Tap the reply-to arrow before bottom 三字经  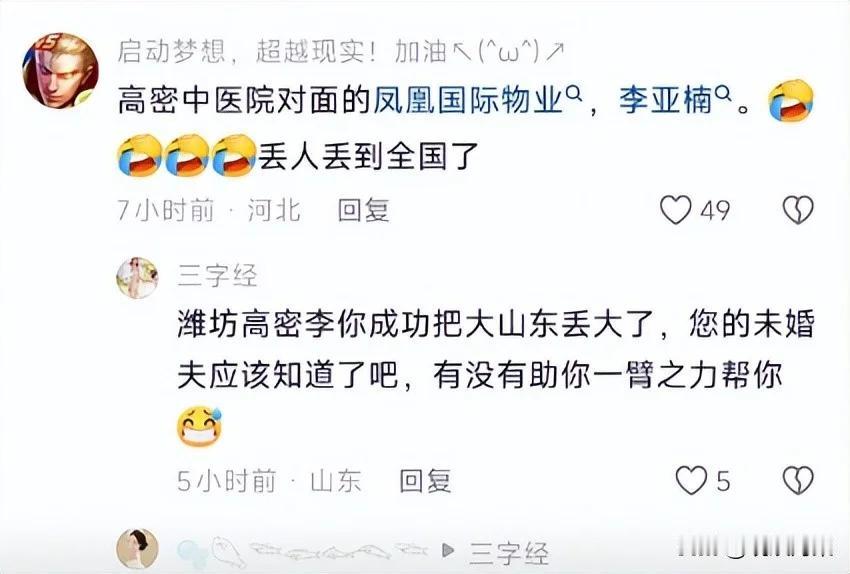point(448,551)
